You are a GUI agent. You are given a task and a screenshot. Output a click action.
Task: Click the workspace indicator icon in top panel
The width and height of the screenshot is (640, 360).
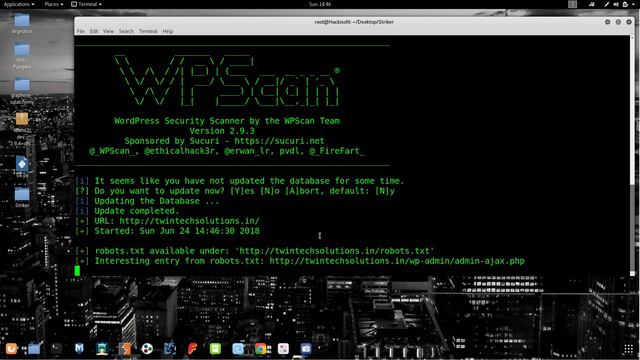pos(573,4)
